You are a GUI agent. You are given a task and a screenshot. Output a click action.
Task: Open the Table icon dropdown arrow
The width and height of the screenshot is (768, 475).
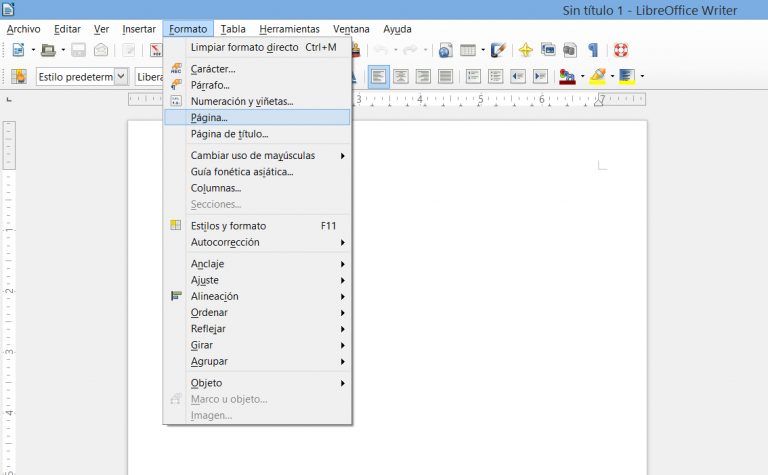(x=483, y=50)
